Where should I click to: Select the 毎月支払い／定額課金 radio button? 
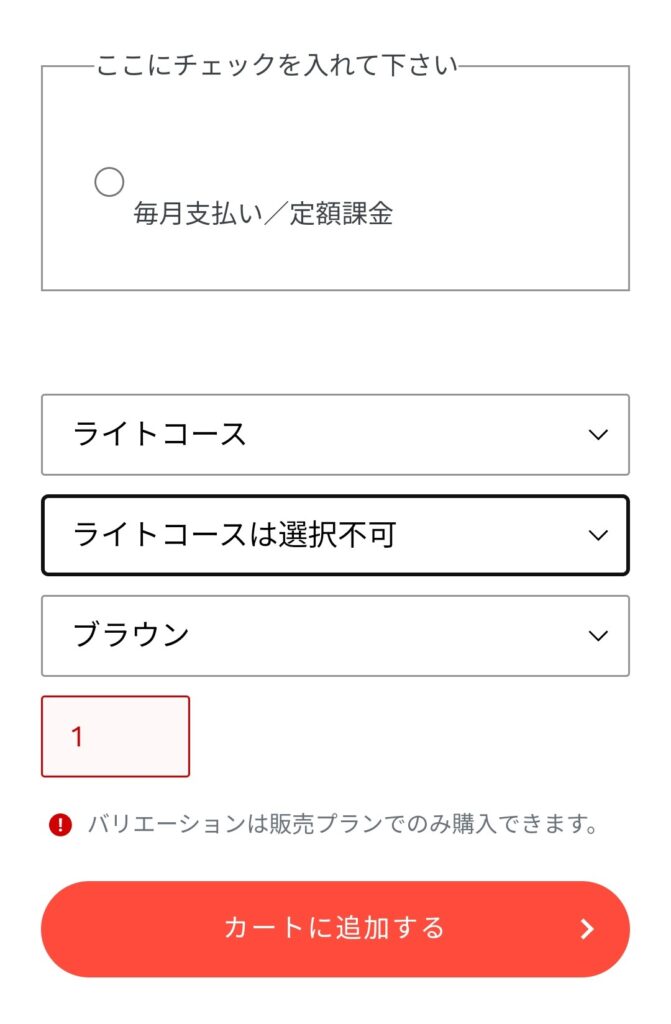pos(109,182)
